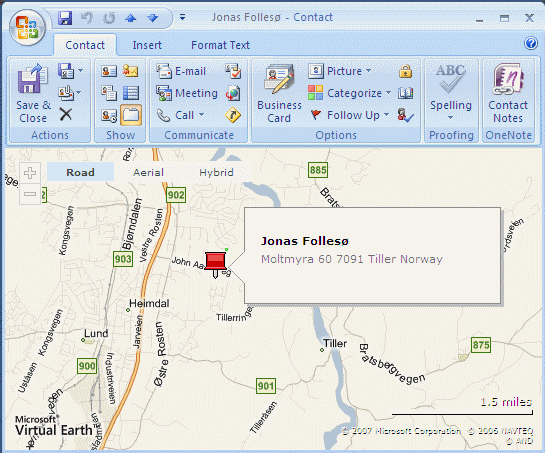Switch to the Contact ribbon tab

coord(85,45)
